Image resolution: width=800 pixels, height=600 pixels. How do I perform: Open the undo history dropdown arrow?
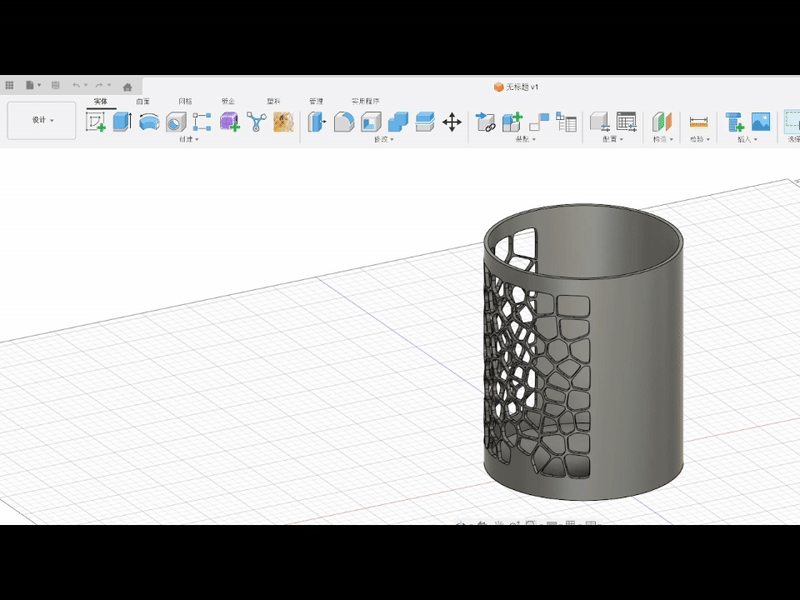coord(86,85)
